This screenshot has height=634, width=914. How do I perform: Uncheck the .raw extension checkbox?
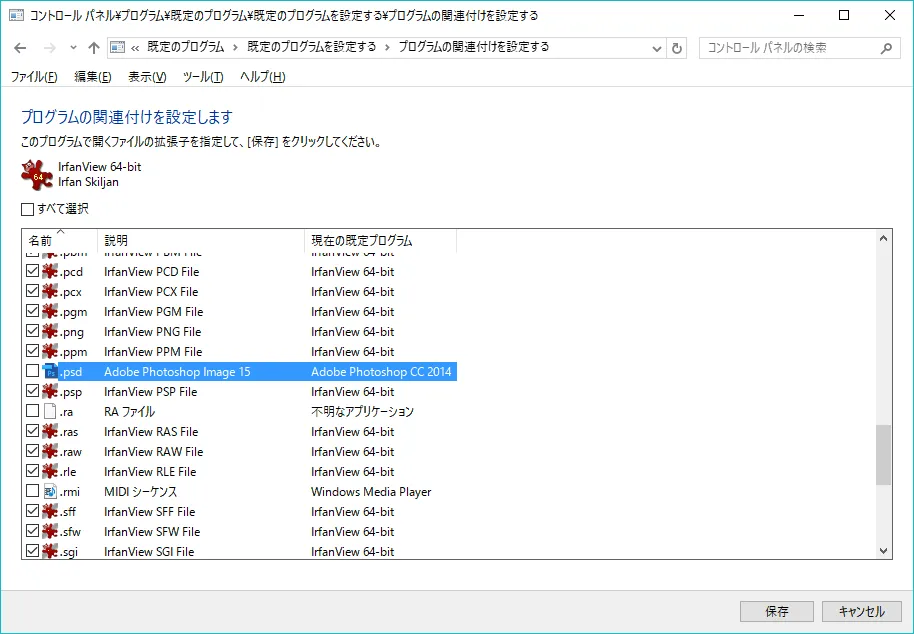(33, 452)
